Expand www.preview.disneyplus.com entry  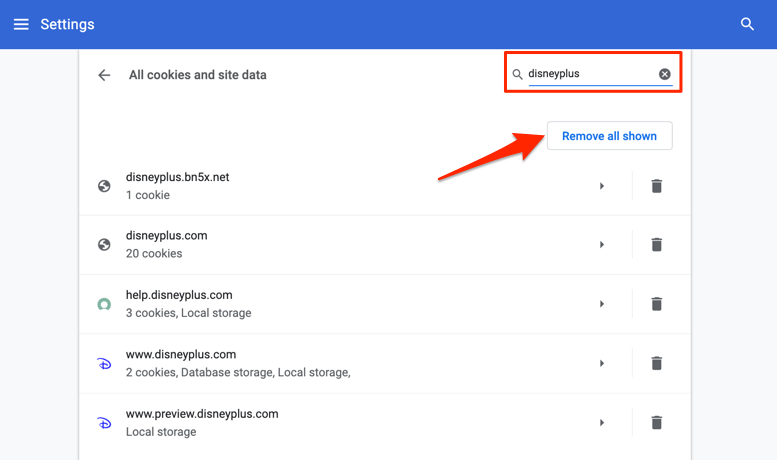coord(602,422)
